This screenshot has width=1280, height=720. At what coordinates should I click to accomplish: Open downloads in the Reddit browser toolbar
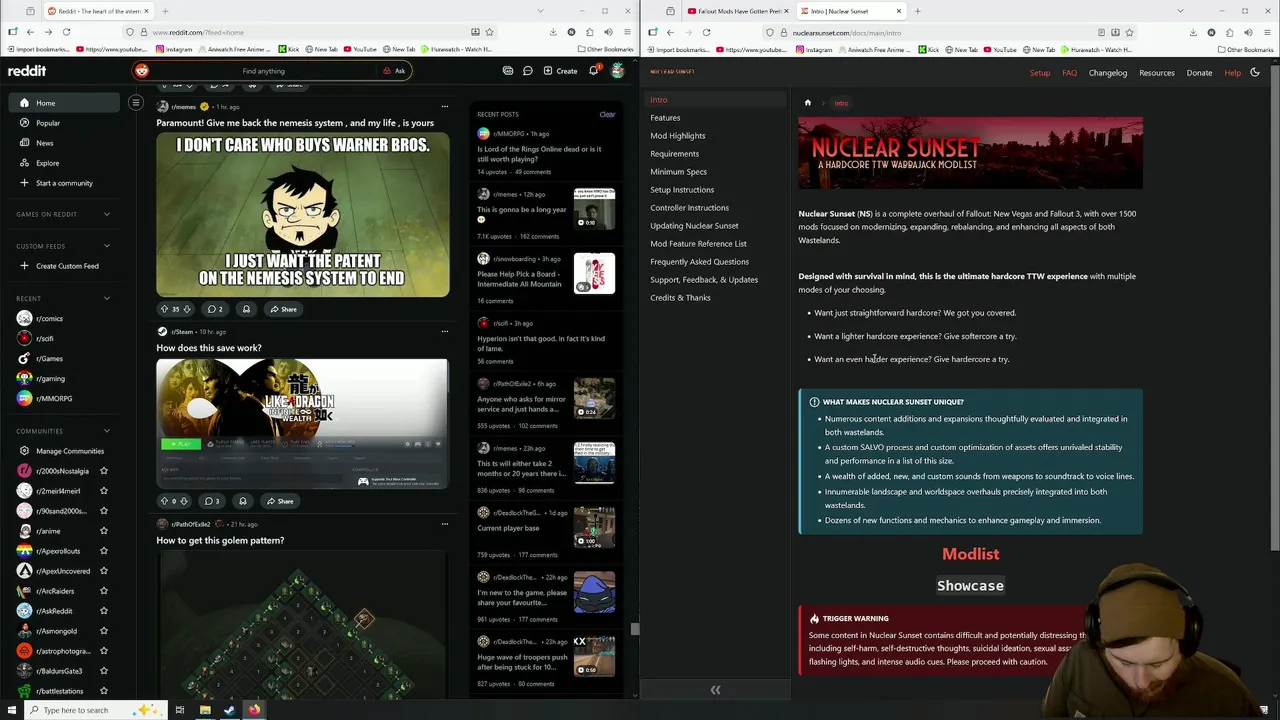[x=553, y=32]
